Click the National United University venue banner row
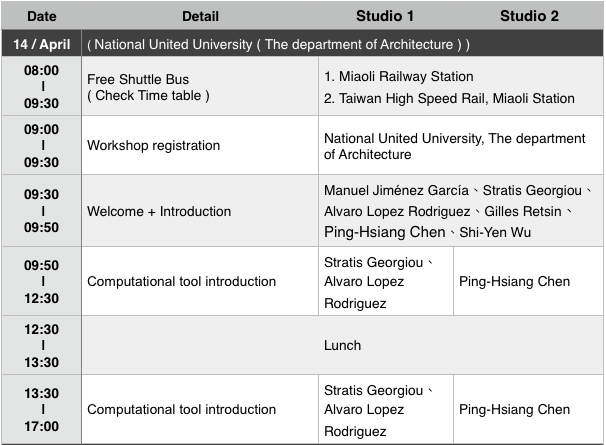 (342, 44)
